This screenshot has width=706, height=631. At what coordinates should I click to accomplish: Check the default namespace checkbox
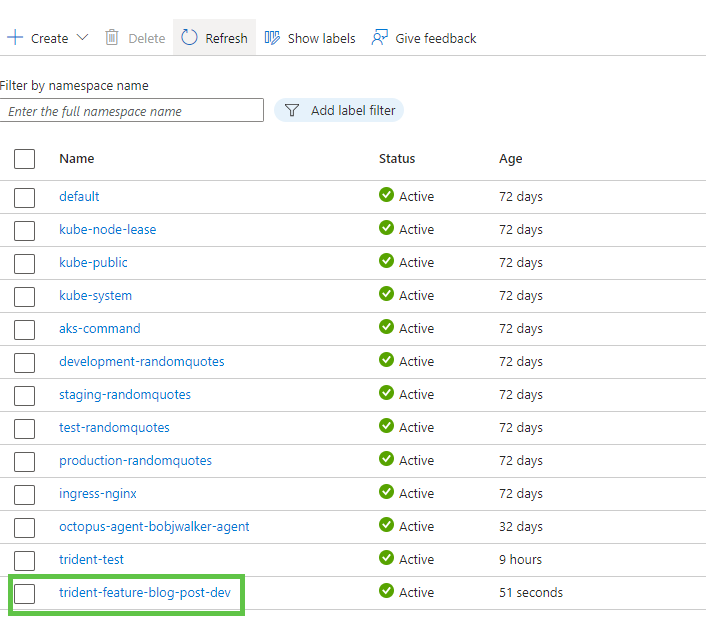[24, 198]
